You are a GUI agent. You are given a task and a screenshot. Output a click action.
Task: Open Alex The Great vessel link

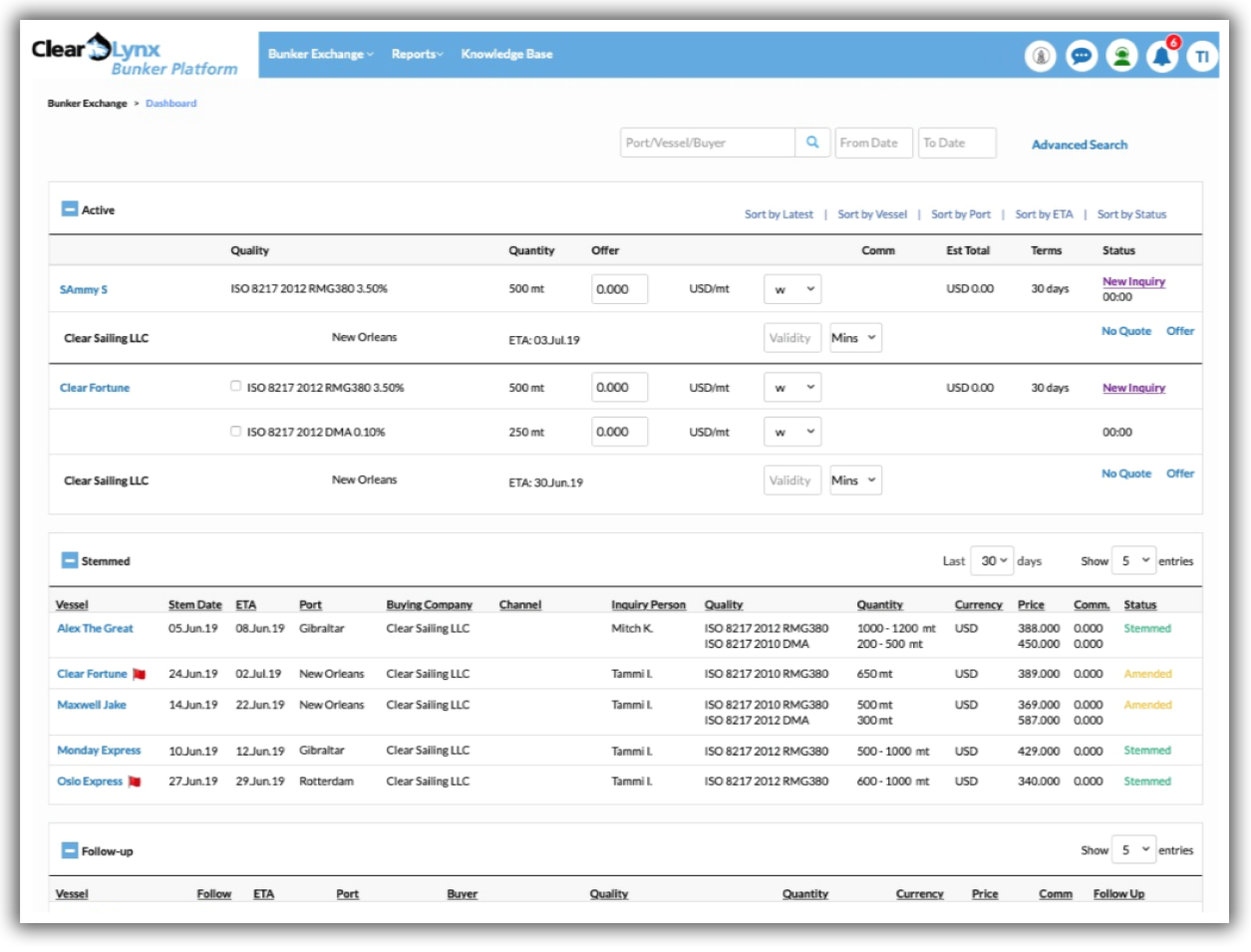[x=95, y=628]
